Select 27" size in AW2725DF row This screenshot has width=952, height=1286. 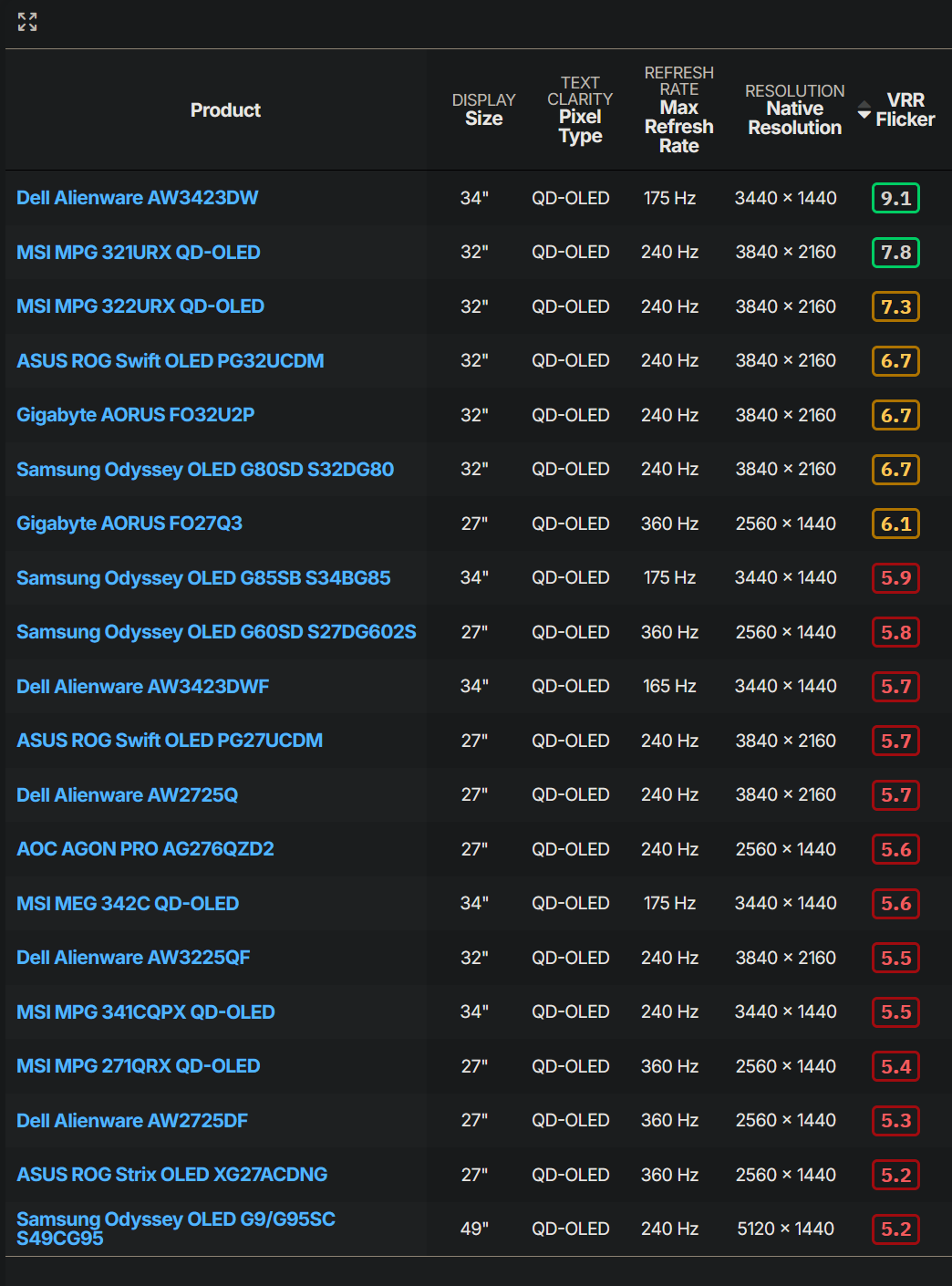coord(474,1121)
